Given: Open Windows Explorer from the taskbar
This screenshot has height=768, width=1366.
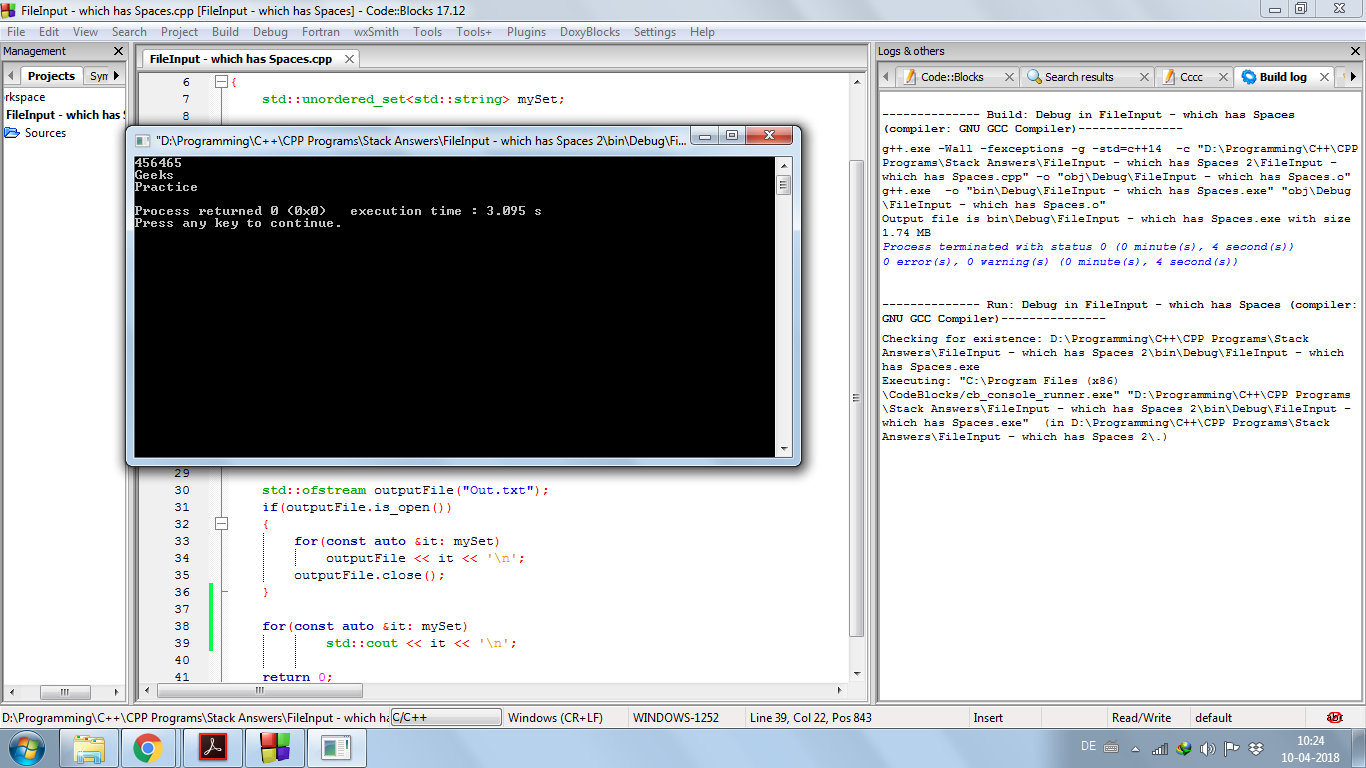Looking at the screenshot, I should 89,748.
